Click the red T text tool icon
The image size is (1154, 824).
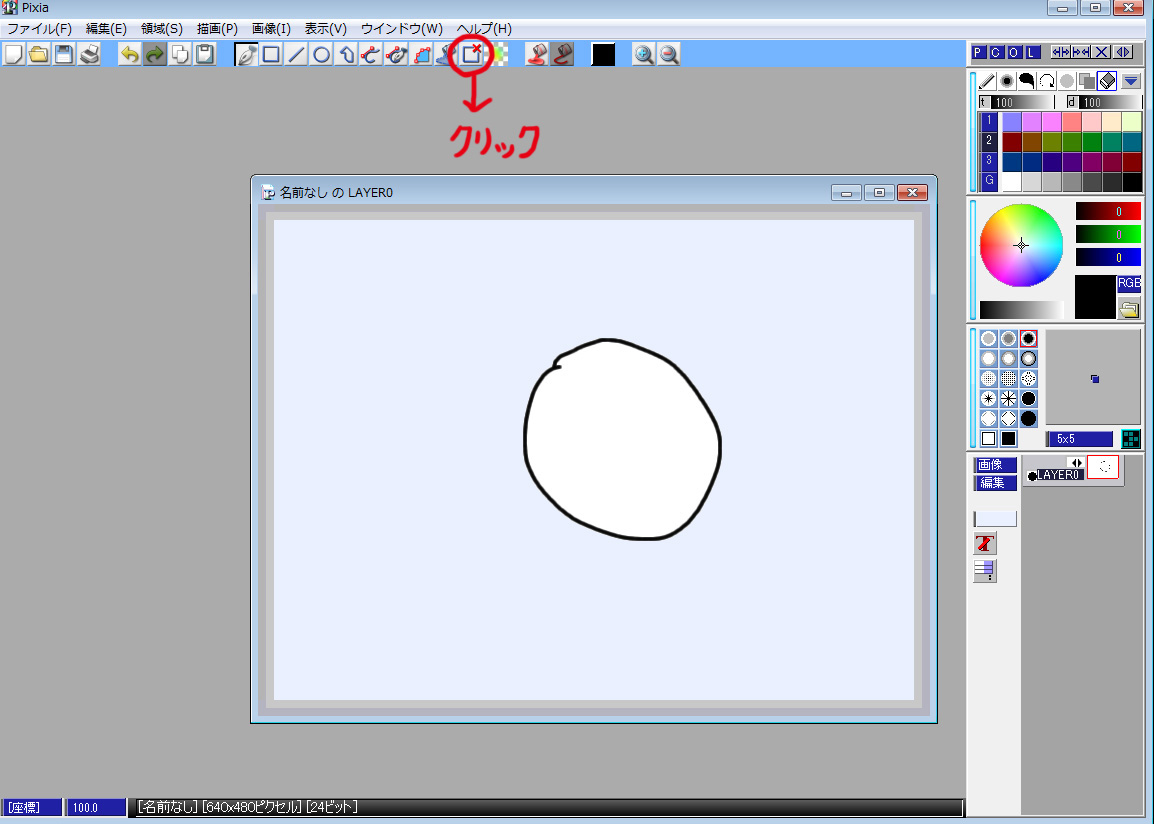(x=985, y=544)
